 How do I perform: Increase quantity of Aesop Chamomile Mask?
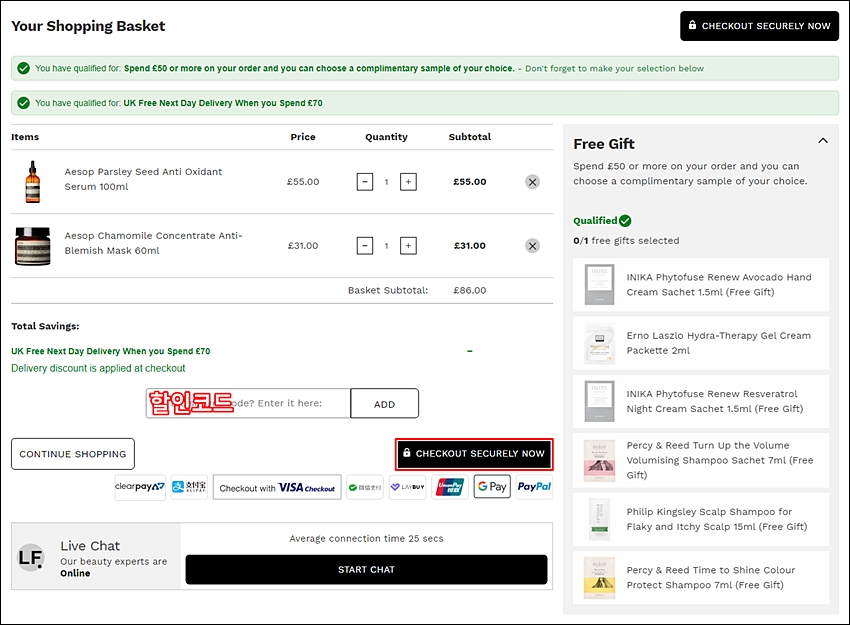coord(408,246)
